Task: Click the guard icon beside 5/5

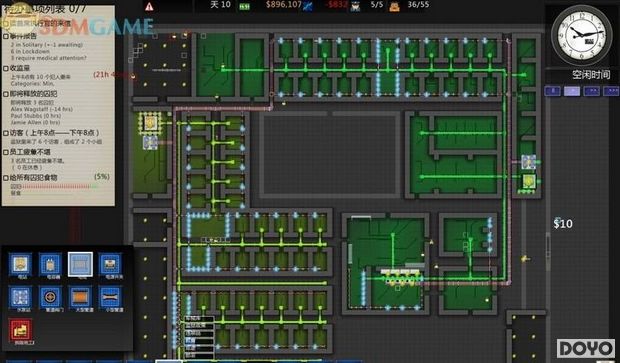Action: click(355, 6)
